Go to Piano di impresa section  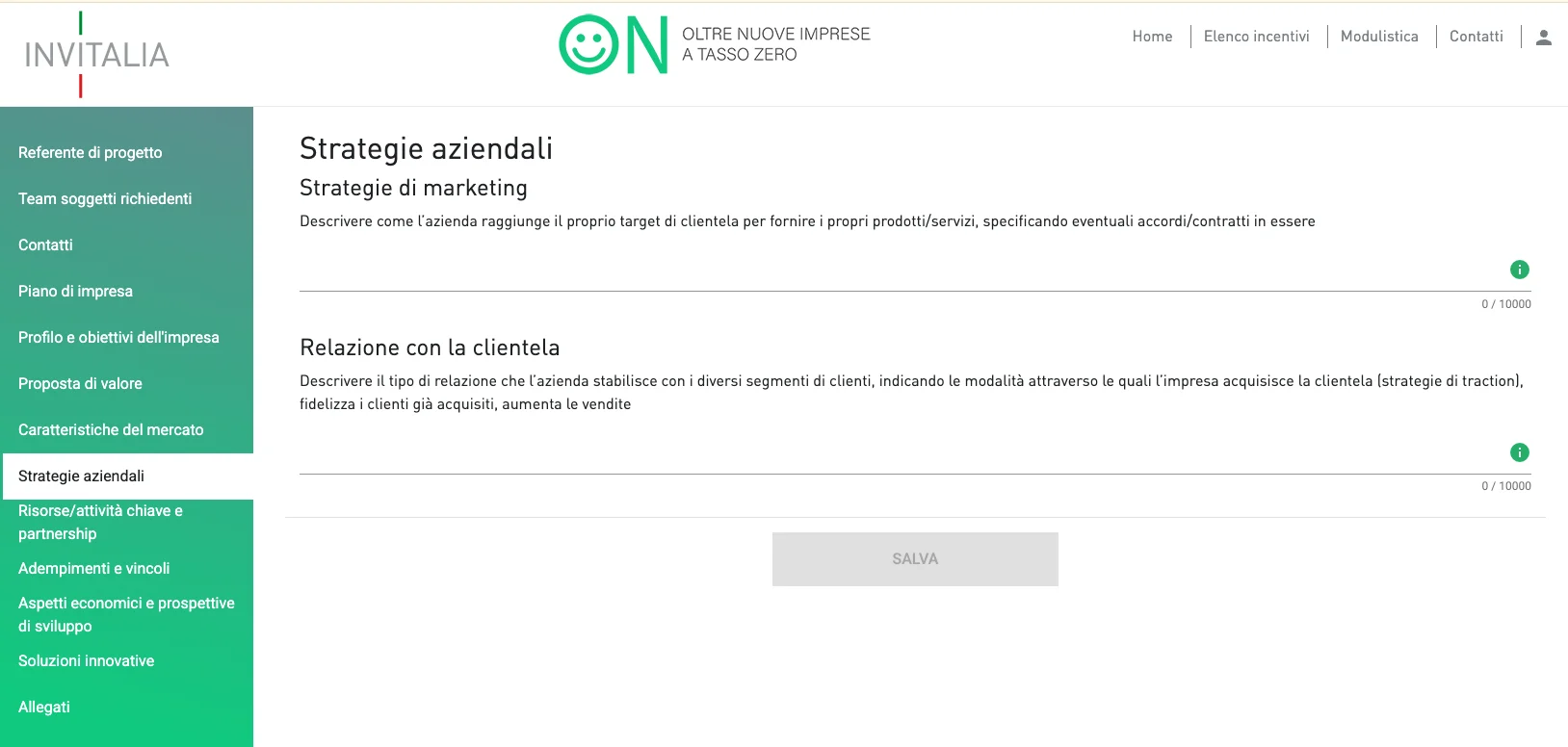(75, 292)
